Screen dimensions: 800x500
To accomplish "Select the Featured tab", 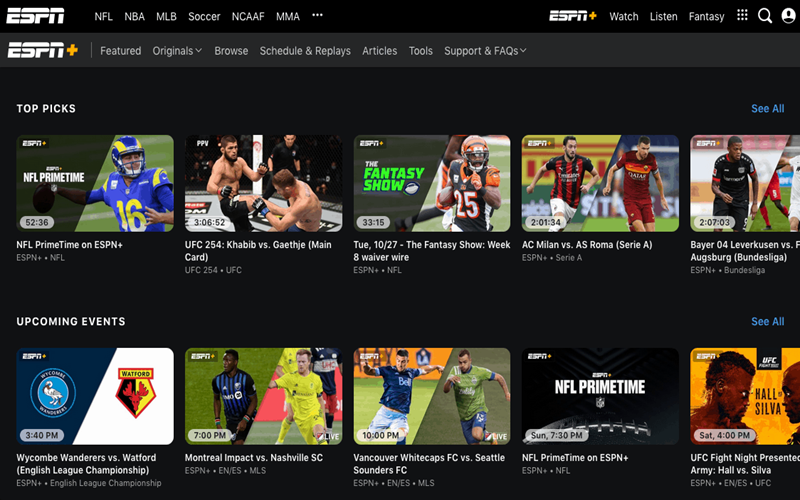I will point(120,51).
